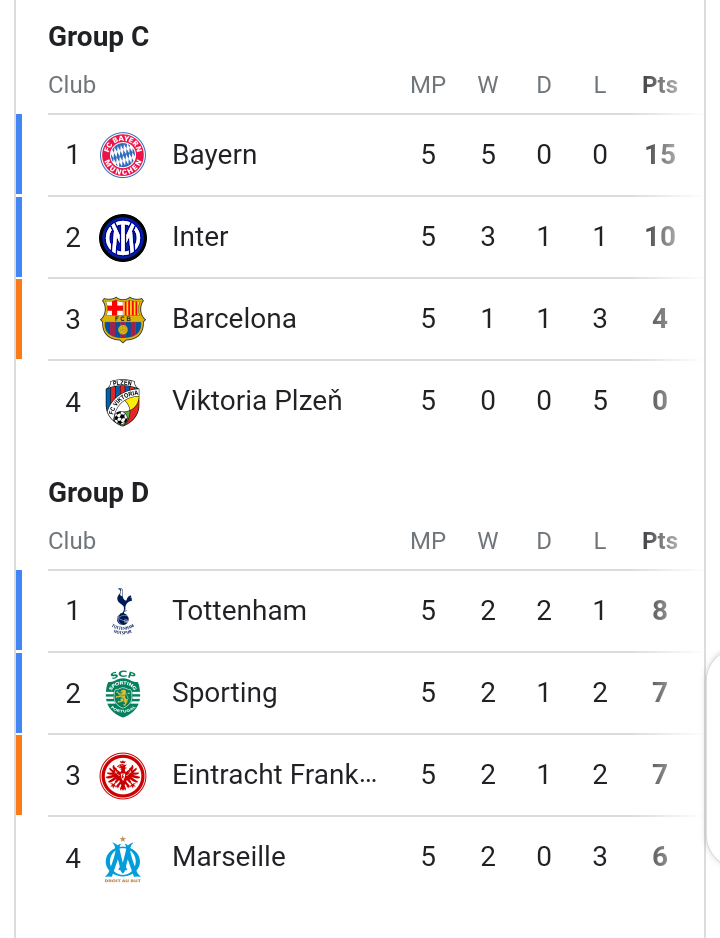
Task: Open the Bayern team name link
Action: (x=215, y=155)
